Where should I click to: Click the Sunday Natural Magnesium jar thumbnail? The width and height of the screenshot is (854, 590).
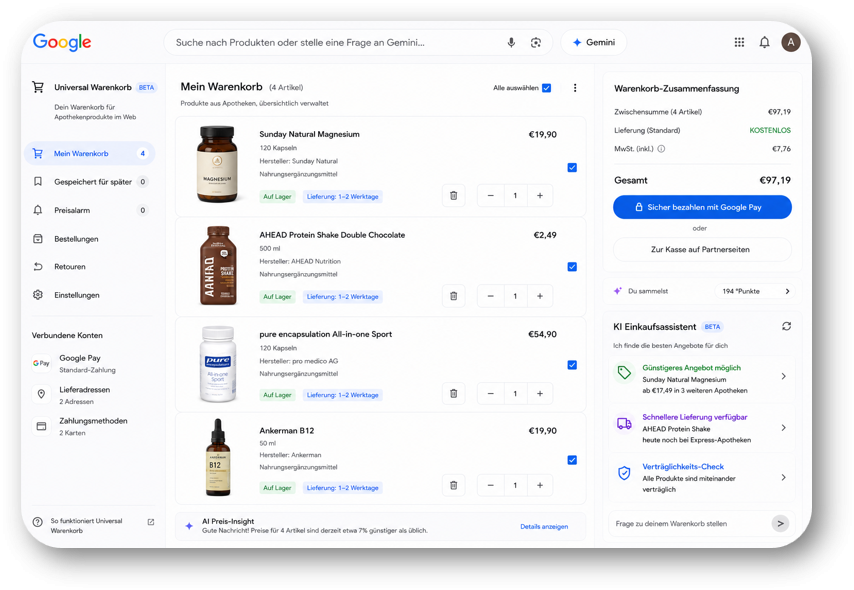coord(217,165)
